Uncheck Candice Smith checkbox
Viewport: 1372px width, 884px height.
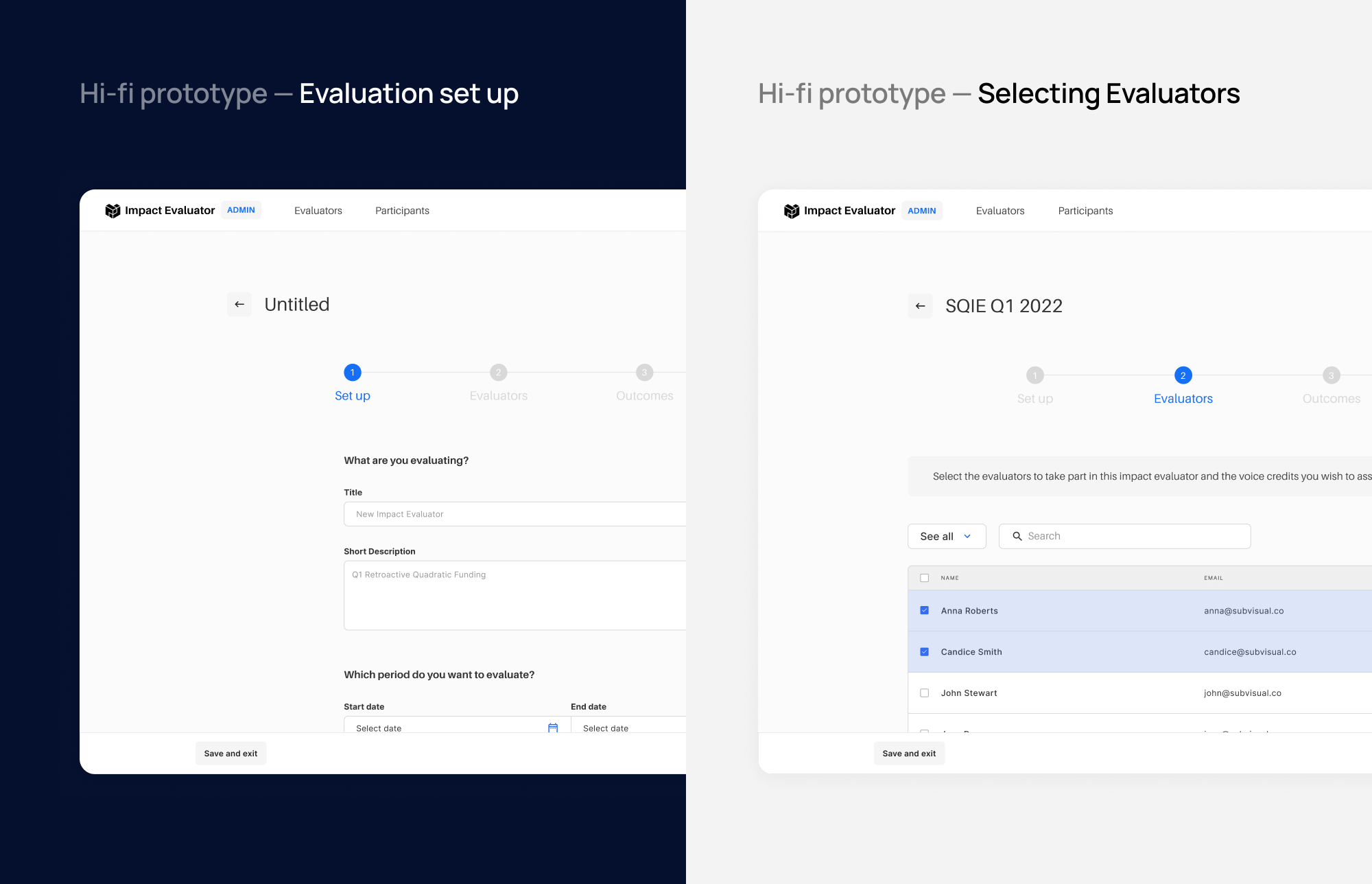pos(924,652)
